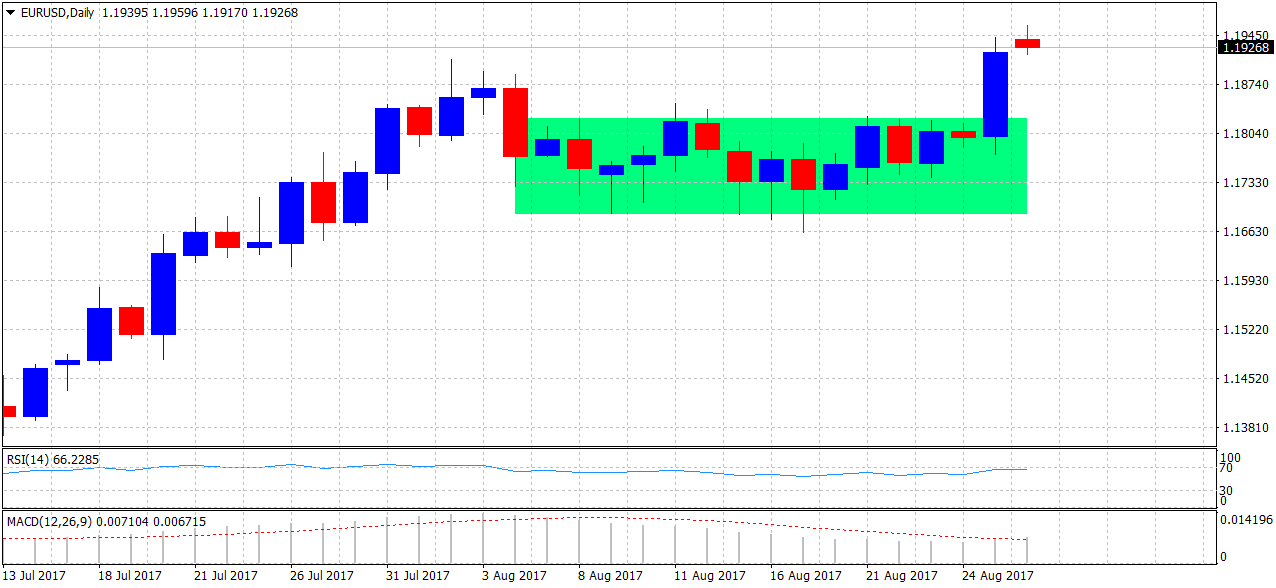Click the 1.15930 price axis label

1244,281
